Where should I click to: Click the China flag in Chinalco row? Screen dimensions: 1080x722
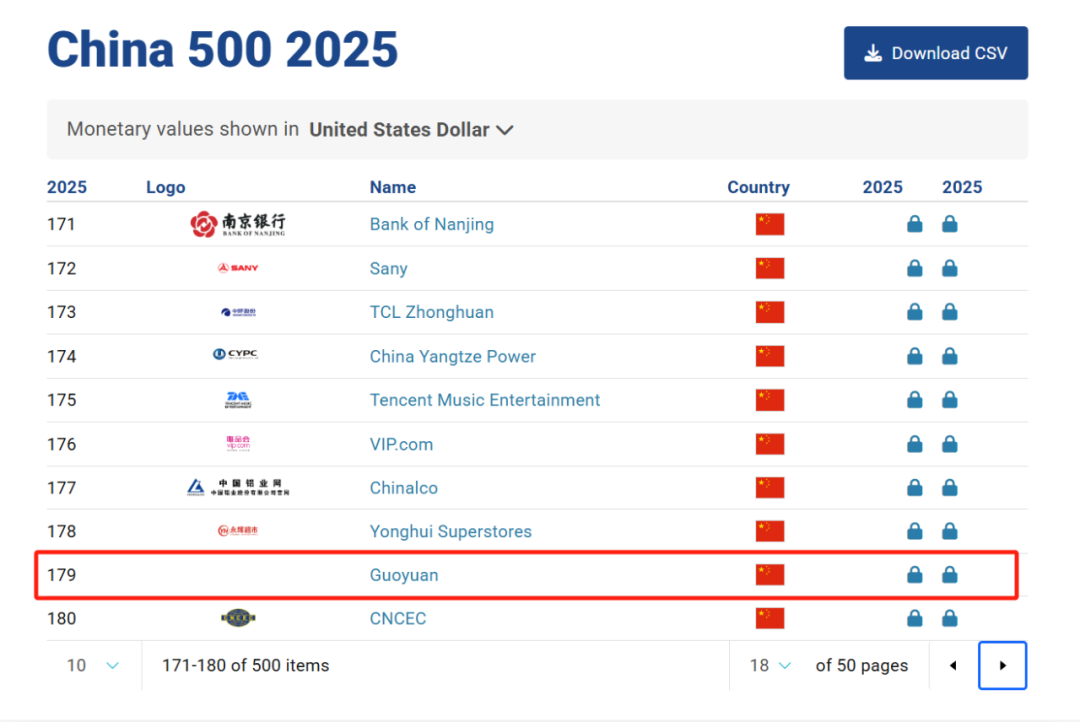769,488
